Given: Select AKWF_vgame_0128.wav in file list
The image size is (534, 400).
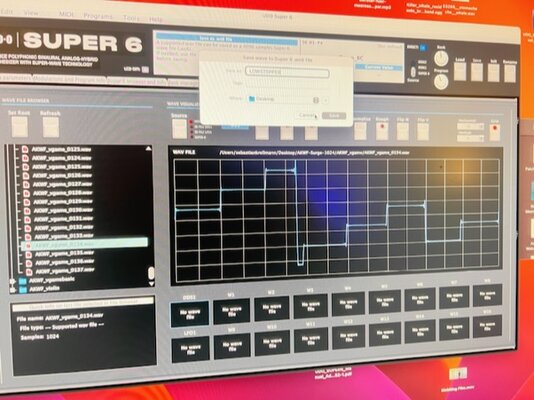Looking at the screenshot, I should 62,193.
